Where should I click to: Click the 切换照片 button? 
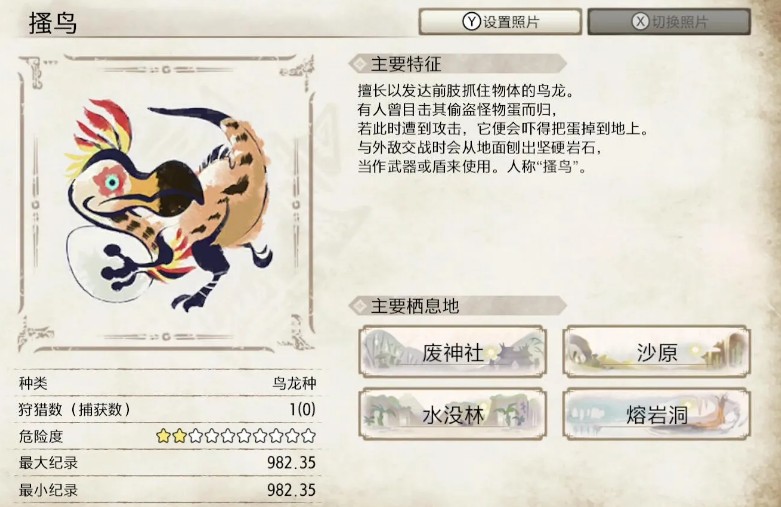669,21
